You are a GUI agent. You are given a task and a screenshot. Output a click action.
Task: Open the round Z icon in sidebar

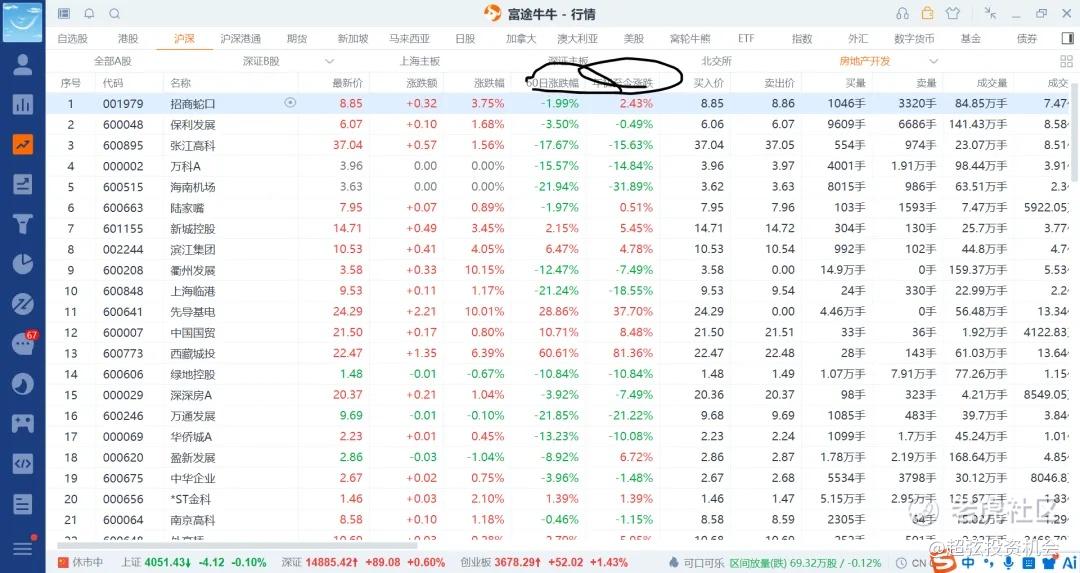23,304
